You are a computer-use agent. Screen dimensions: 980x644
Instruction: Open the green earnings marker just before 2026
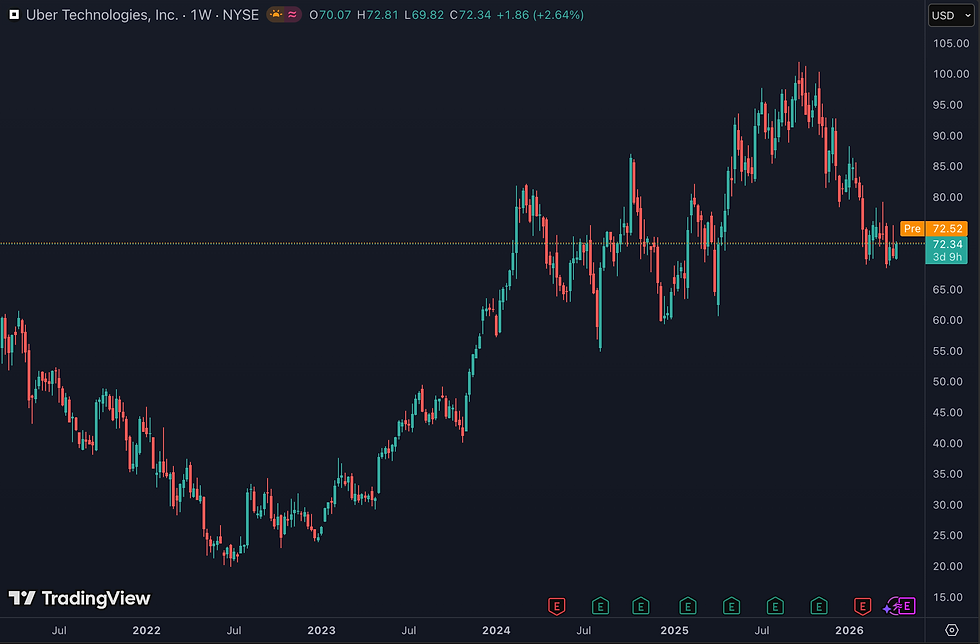tap(819, 606)
